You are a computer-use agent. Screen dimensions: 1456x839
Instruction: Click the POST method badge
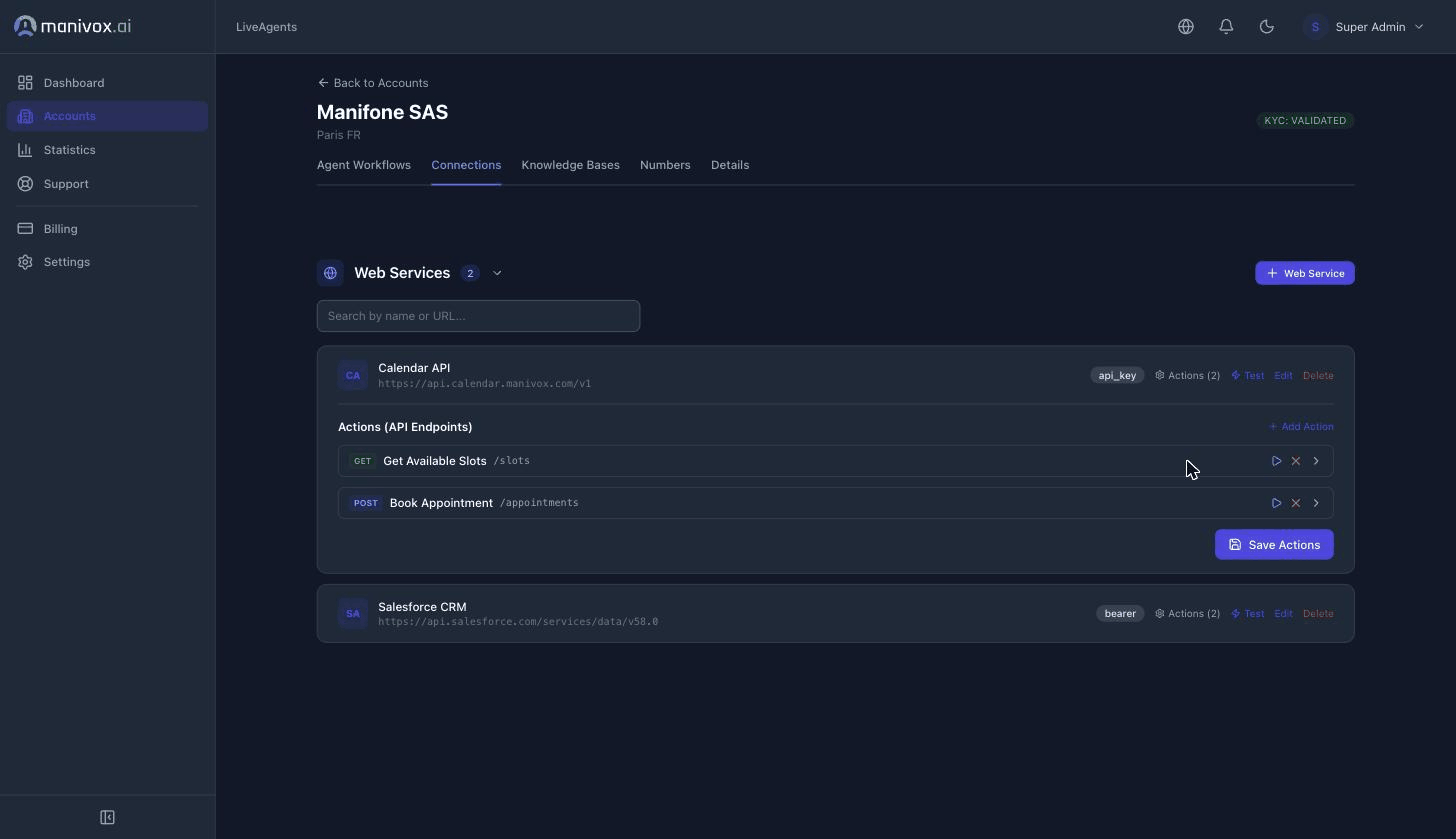366,503
